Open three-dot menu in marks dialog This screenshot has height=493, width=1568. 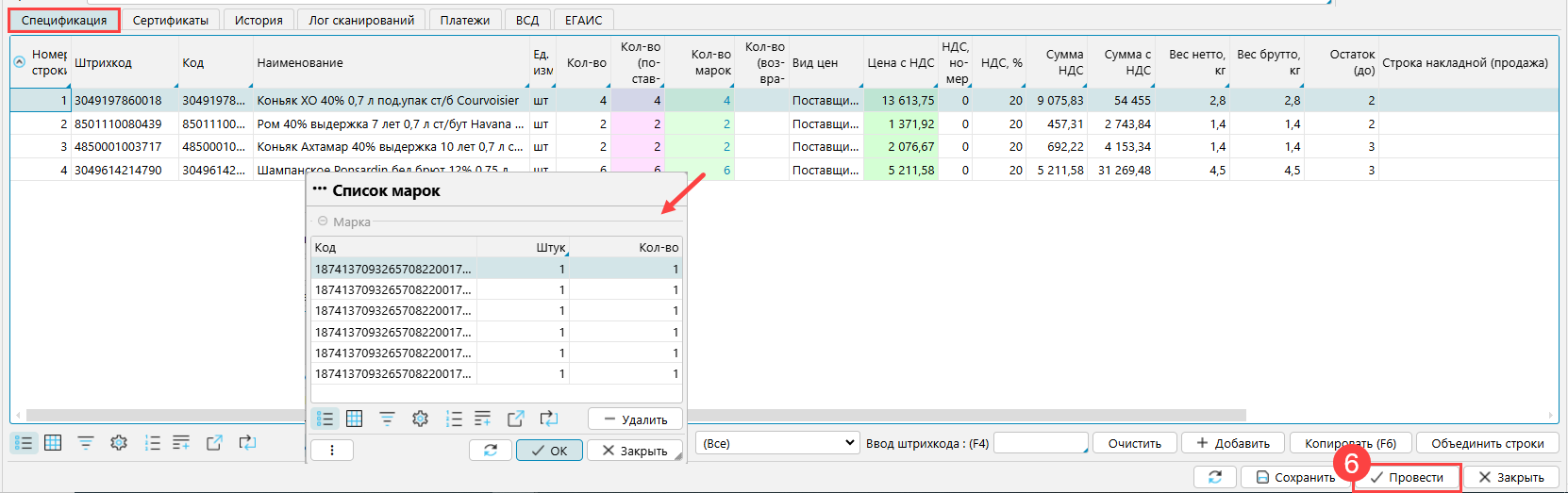(x=332, y=451)
